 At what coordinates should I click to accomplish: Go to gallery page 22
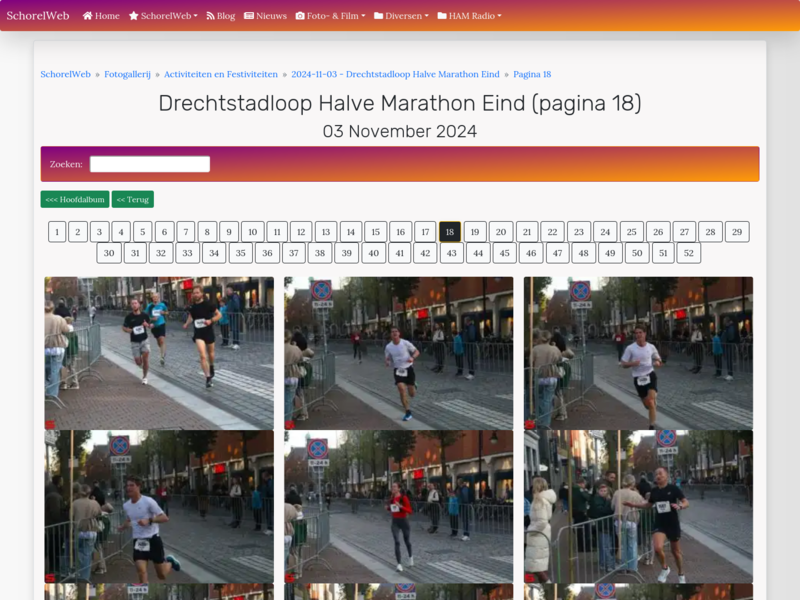[553, 232]
